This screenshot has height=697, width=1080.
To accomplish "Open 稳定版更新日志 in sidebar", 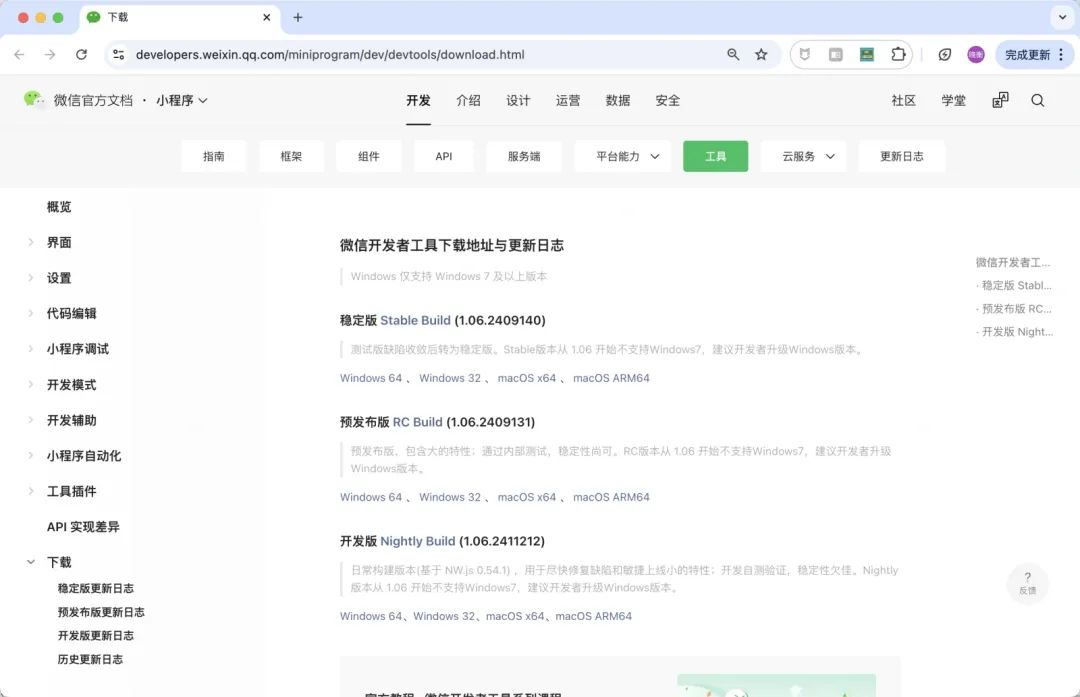I will click(96, 588).
